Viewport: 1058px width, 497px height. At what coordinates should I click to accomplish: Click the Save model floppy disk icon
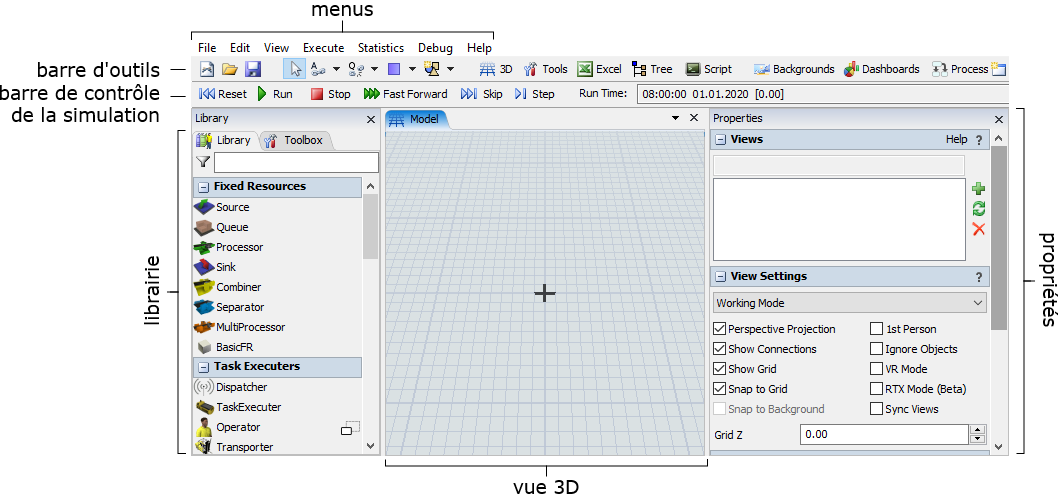[253, 69]
